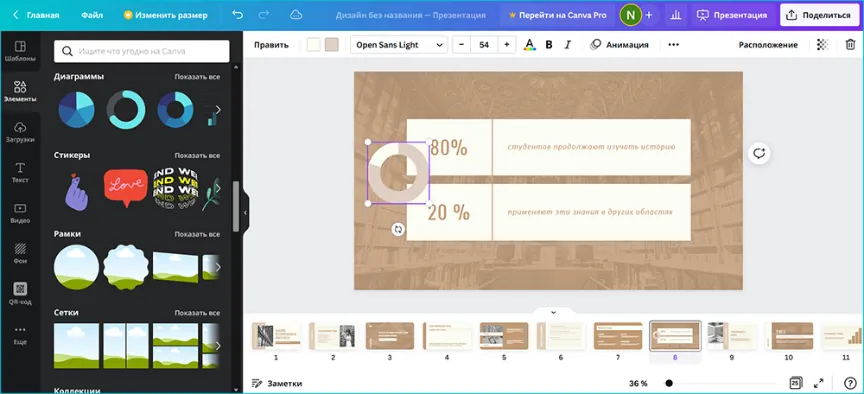
Task: Click the user avatar N
Action: 630,15
